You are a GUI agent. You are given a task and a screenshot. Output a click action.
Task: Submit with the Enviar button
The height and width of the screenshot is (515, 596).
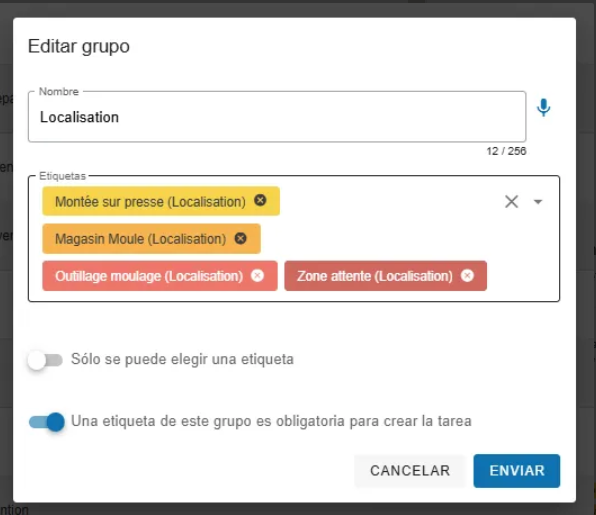(517, 471)
